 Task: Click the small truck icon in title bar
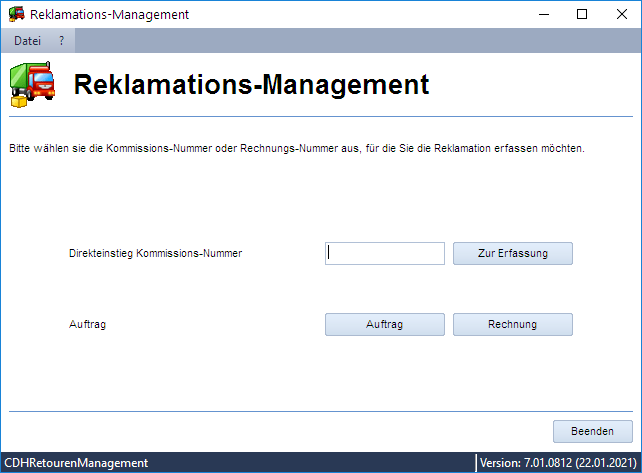point(16,14)
